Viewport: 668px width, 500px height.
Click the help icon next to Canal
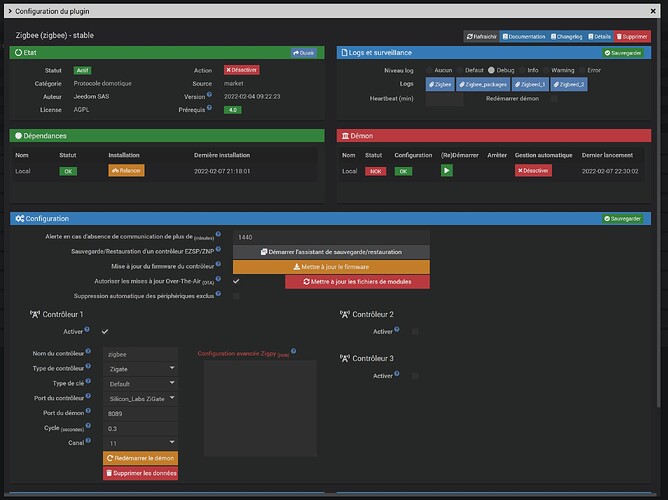click(88, 440)
